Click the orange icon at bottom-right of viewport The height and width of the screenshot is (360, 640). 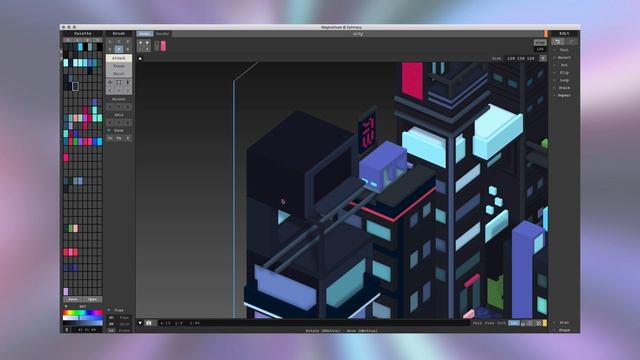click(x=544, y=323)
